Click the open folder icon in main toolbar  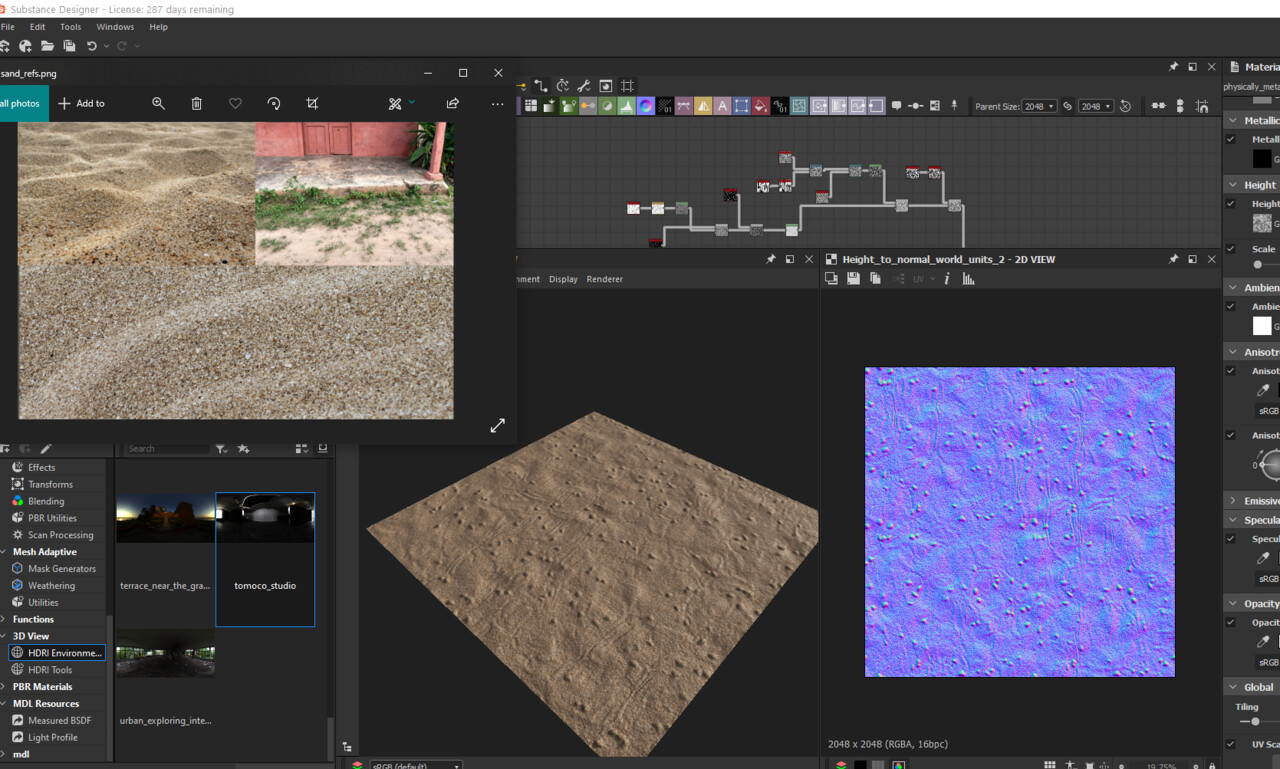pos(47,46)
